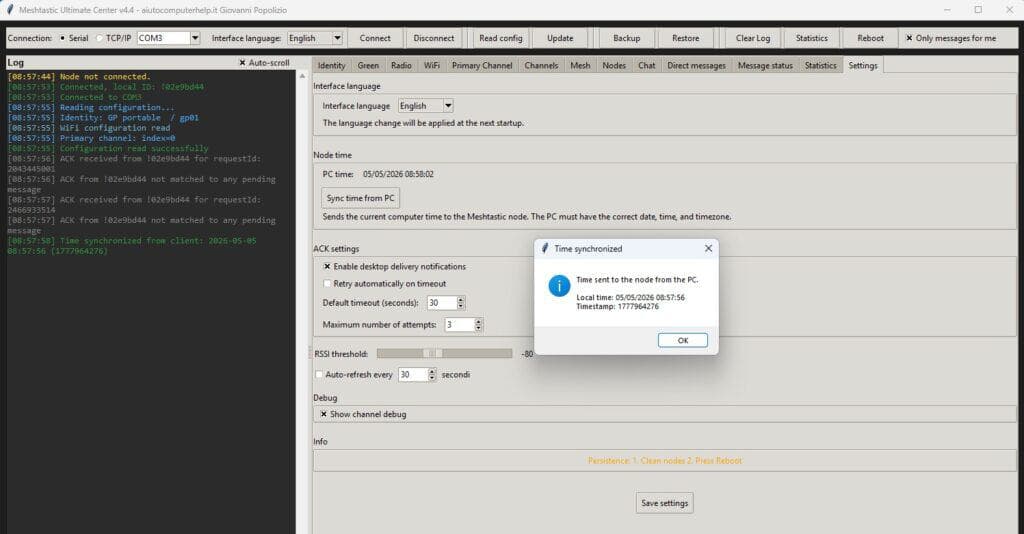Switch to the Radio tab
1024x534 pixels.
tap(401, 65)
